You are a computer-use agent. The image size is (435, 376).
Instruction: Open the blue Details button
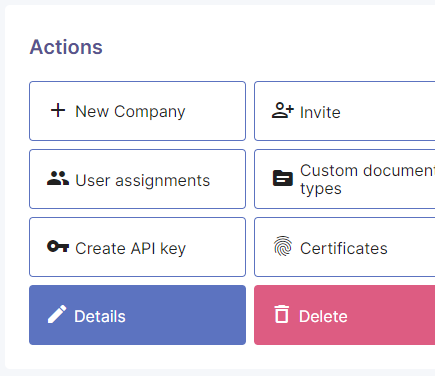137,315
